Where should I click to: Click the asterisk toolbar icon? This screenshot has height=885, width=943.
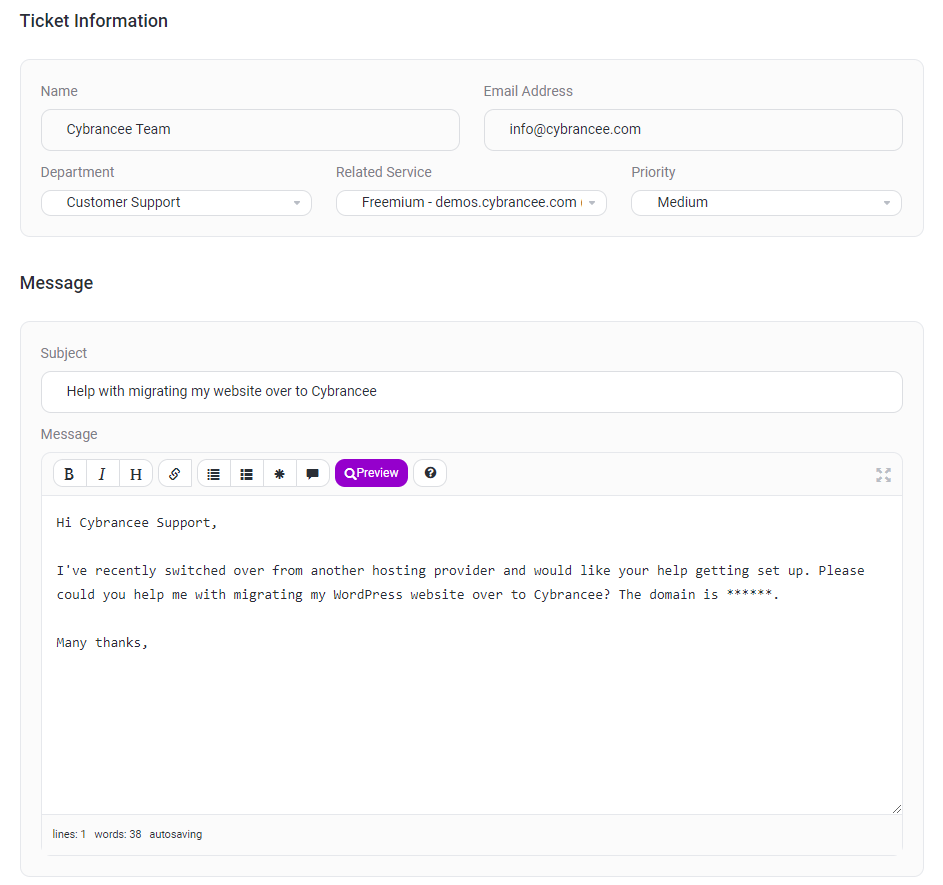click(280, 474)
